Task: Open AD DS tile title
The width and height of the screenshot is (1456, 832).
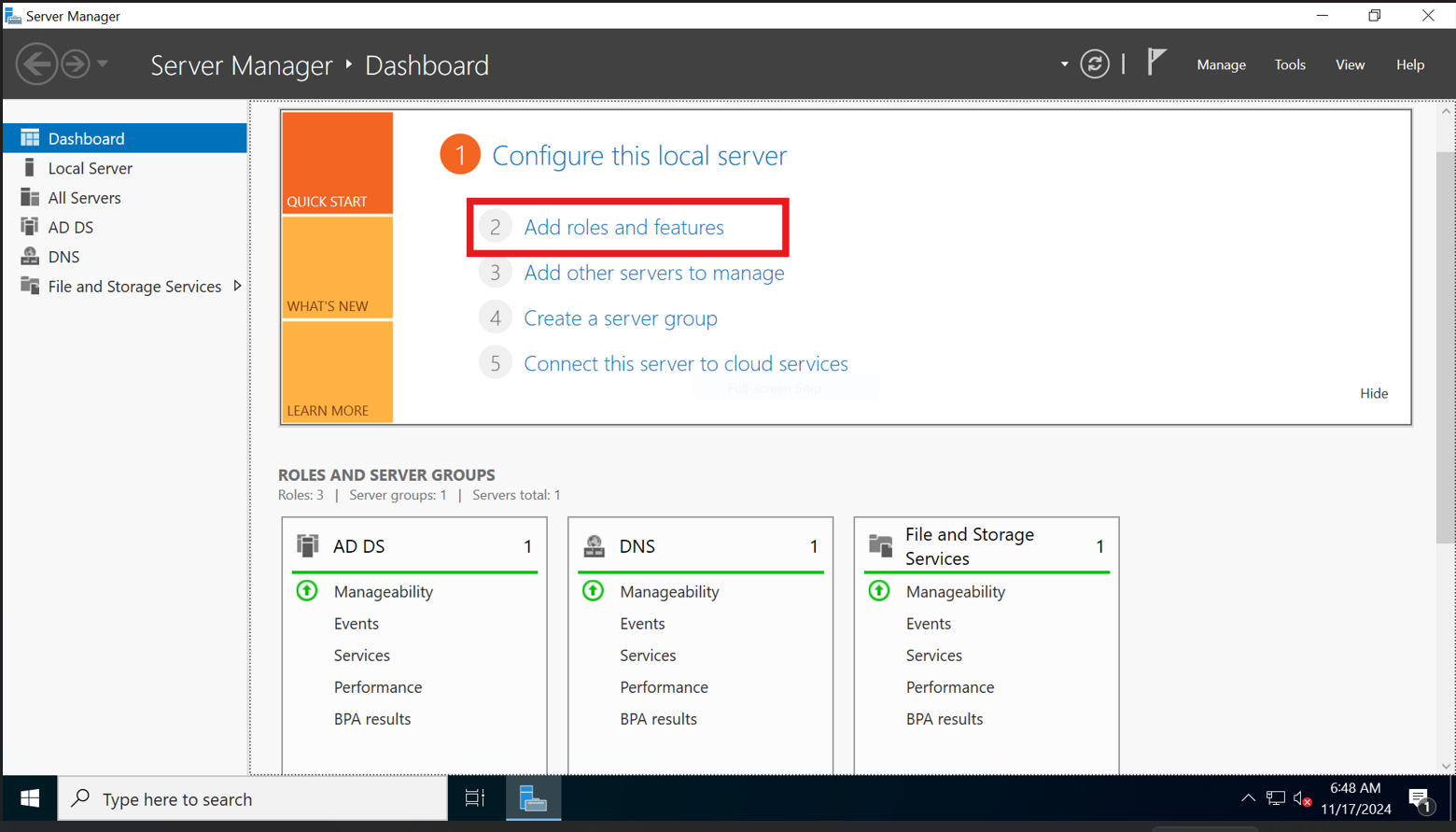Action: [358, 546]
